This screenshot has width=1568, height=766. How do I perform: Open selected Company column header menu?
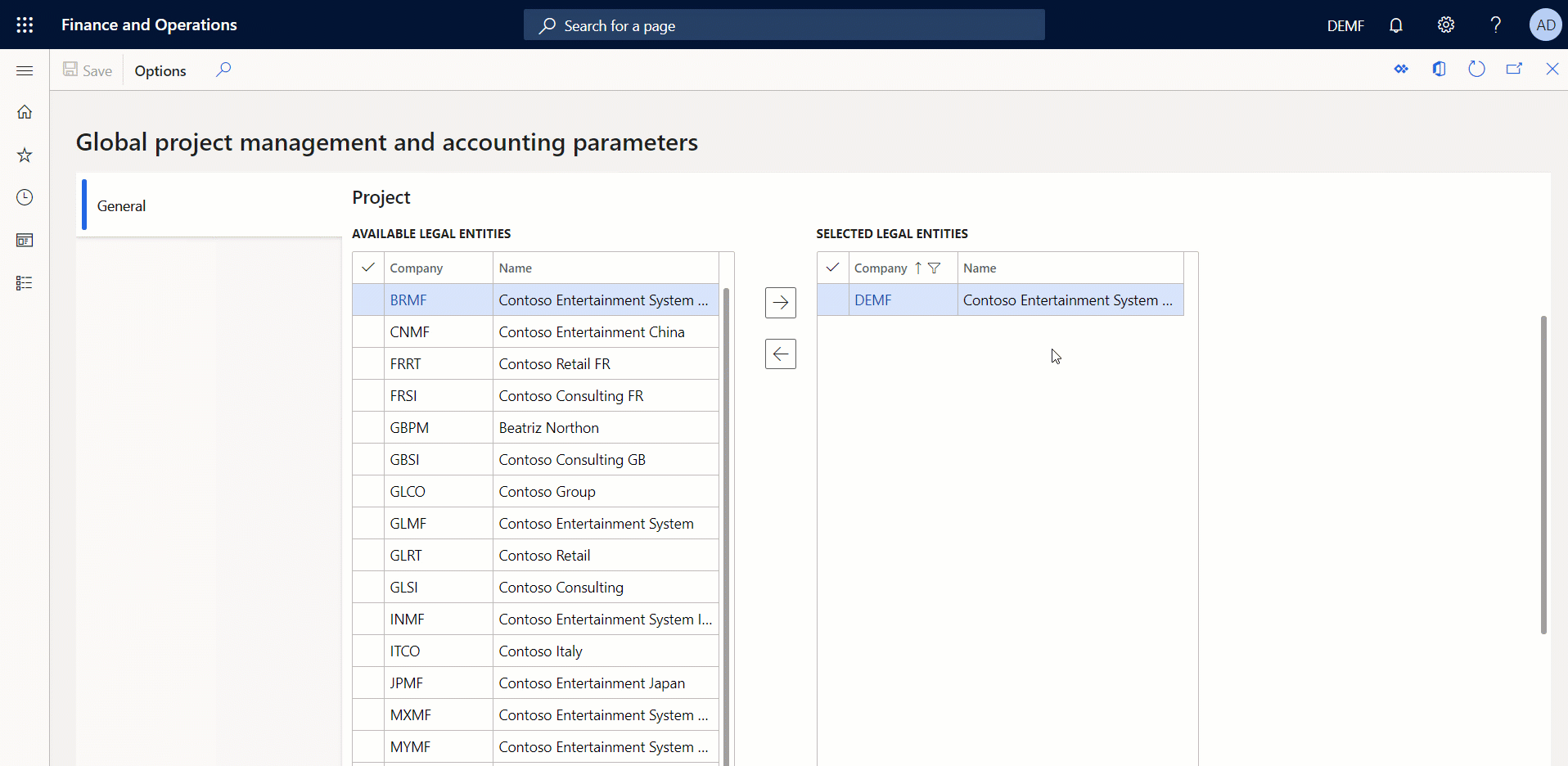click(x=881, y=268)
